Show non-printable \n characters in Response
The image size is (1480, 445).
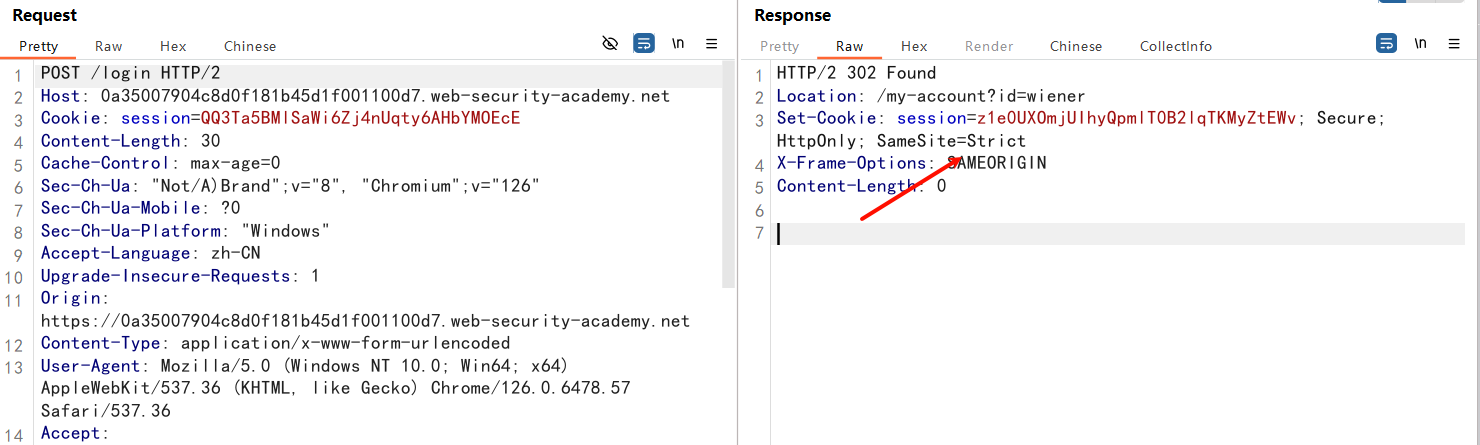pyautogui.click(x=1420, y=44)
